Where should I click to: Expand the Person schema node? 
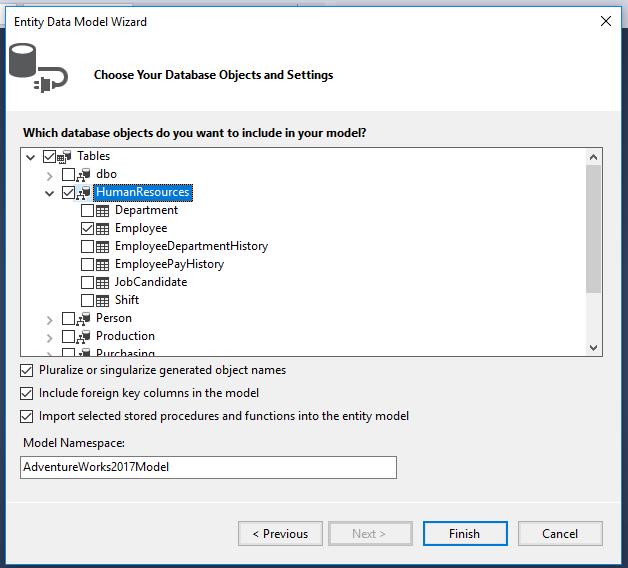(x=50, y=319)
